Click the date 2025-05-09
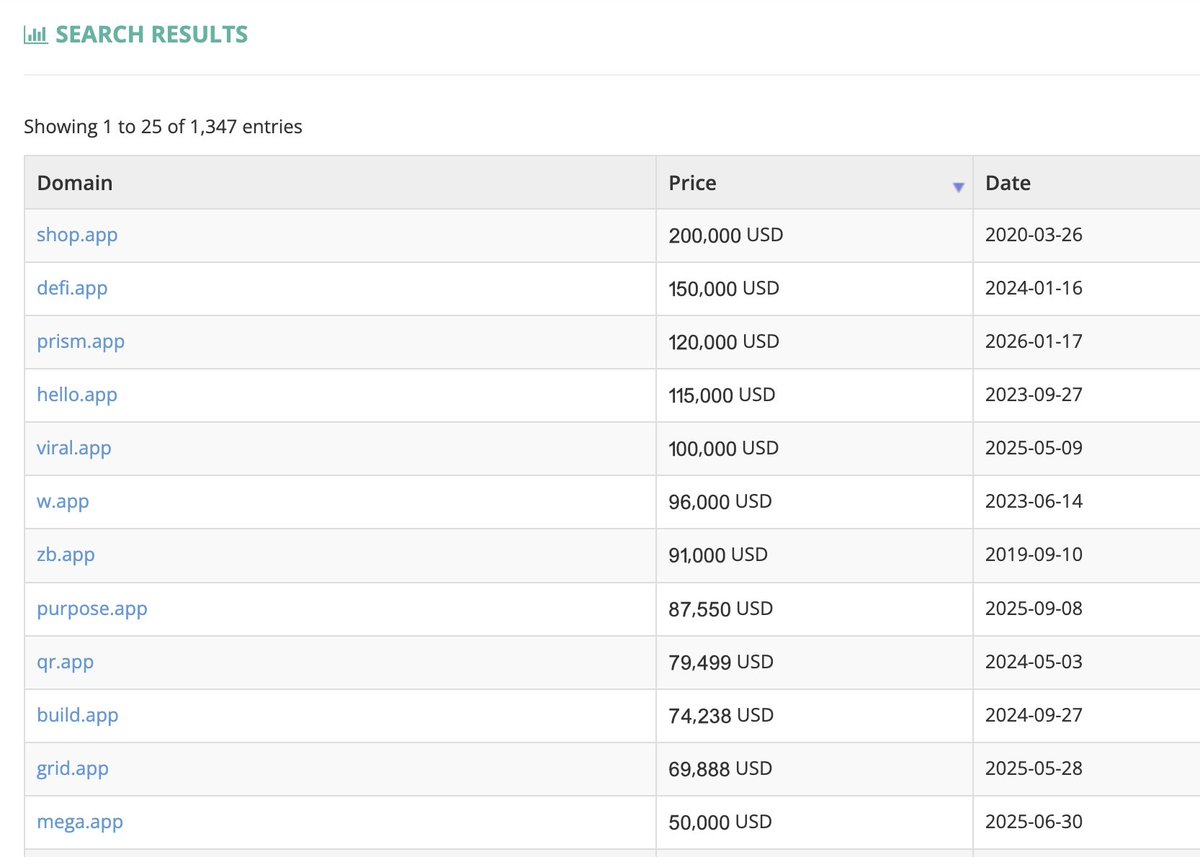Image resolution: width=1200 pixels, height=857 pixels. (x=1034, y=448)
